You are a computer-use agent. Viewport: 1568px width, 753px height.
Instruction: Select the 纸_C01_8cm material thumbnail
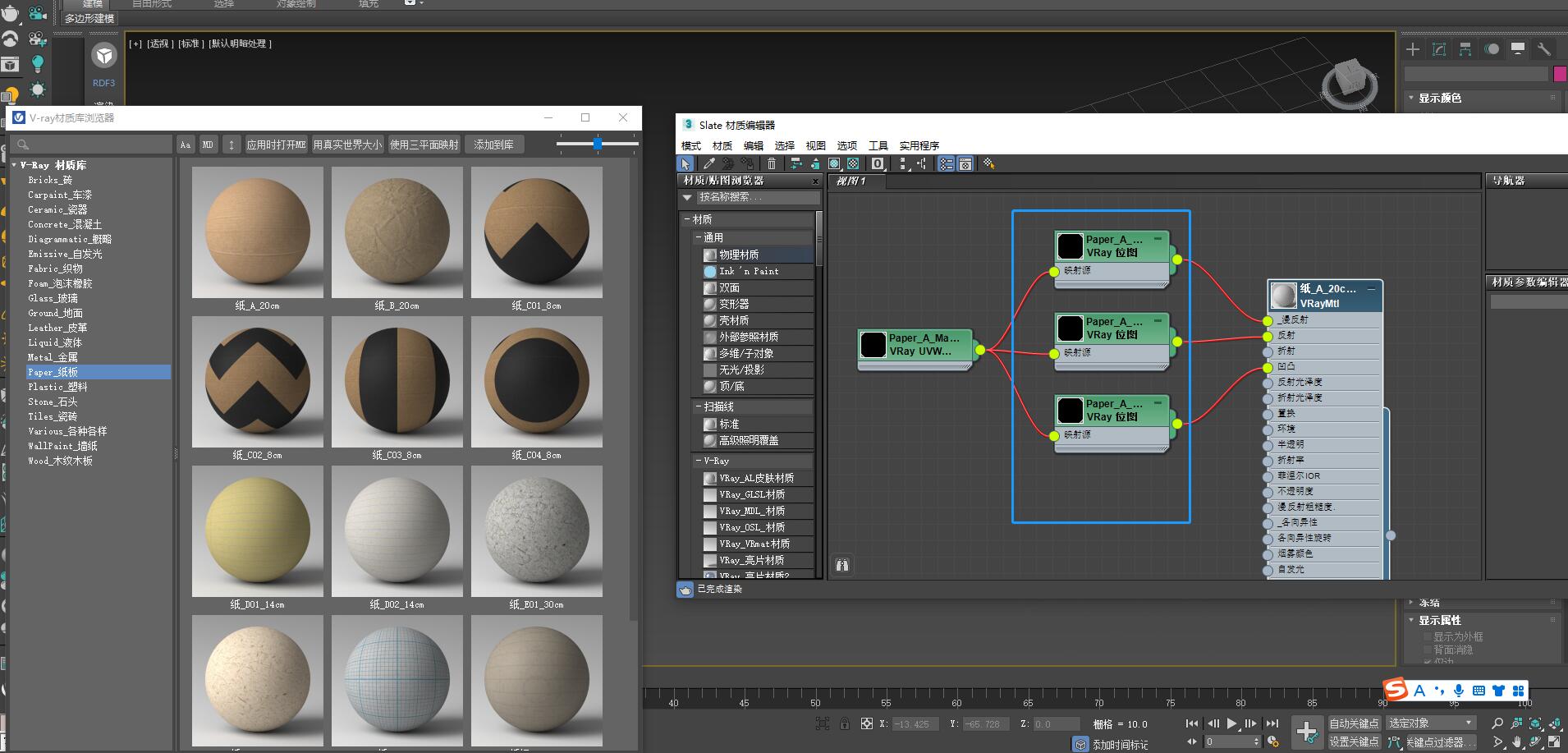point(537,232)
